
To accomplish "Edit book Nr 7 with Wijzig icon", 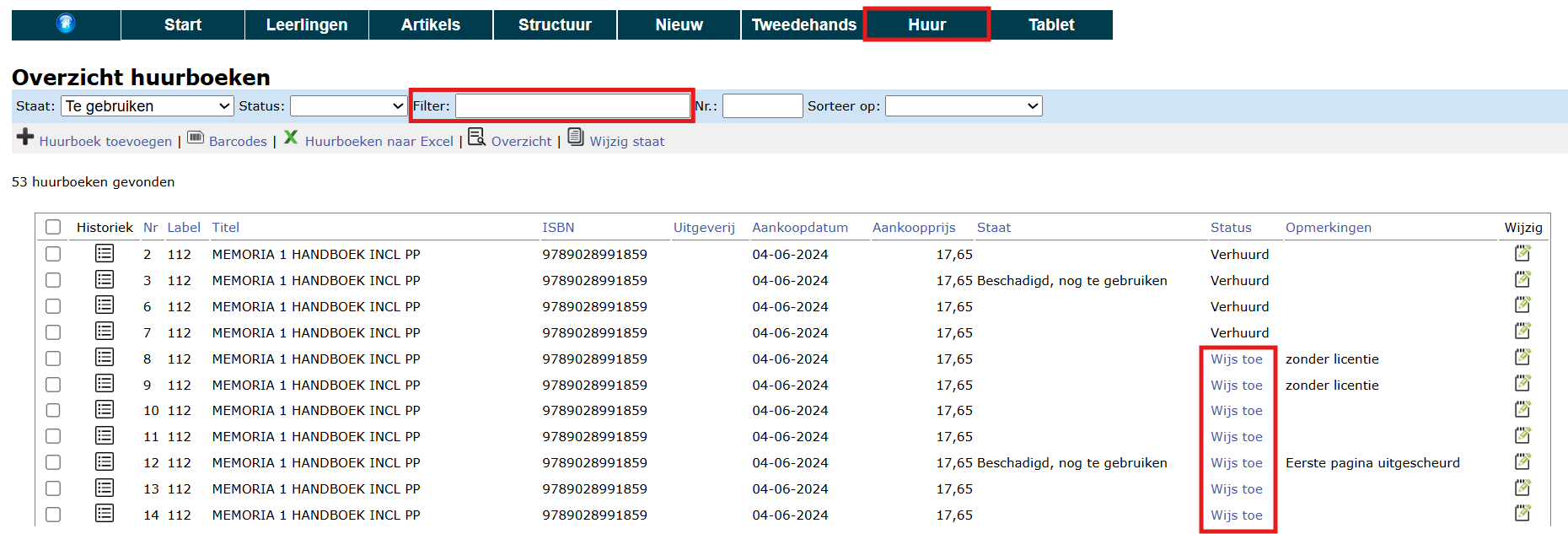I will 1522,332.
